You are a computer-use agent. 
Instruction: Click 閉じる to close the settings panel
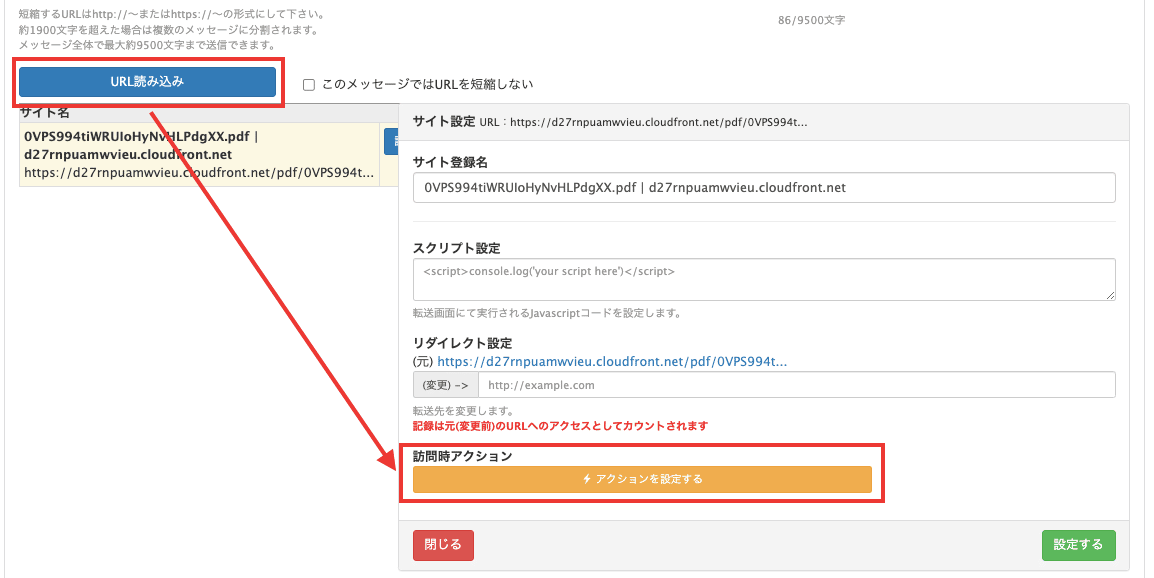[442, 545]
